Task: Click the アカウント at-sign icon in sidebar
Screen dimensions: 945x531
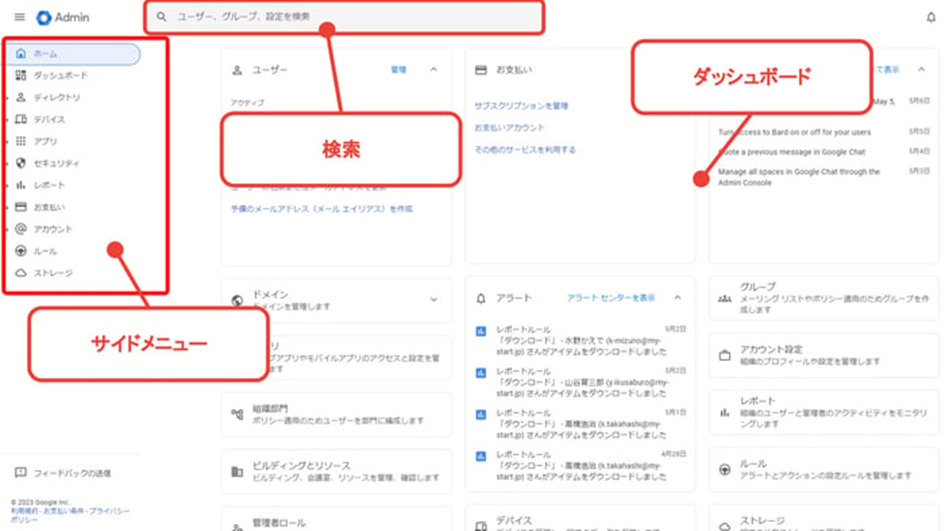Action: point(21,229)
